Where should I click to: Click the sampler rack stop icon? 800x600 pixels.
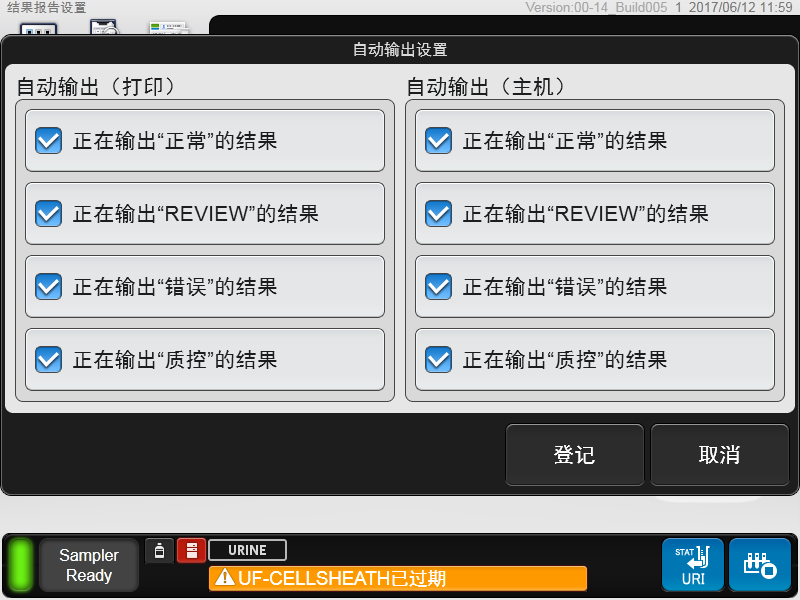759,565
